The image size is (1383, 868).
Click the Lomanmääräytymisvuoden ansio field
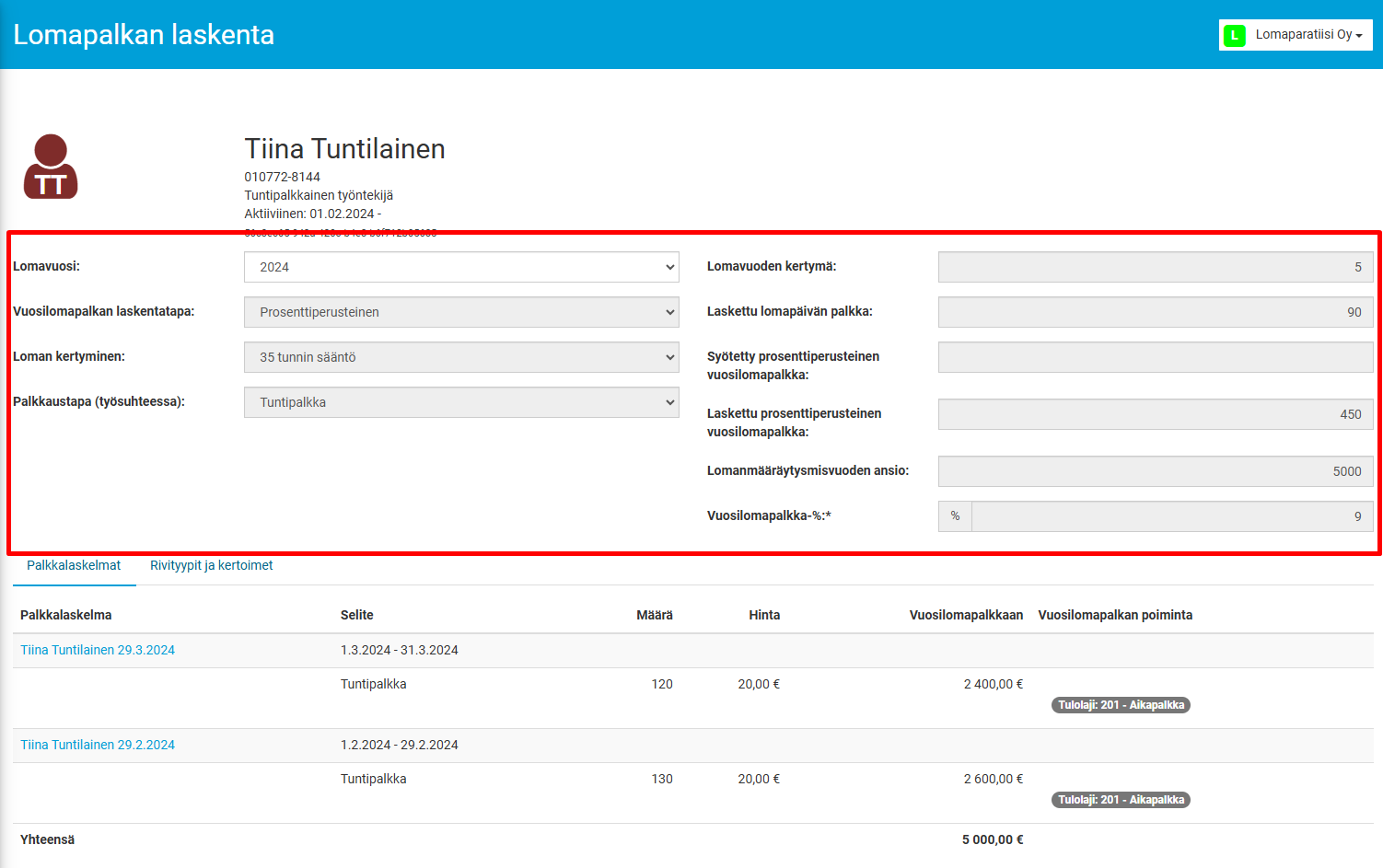click(1156, 471)
